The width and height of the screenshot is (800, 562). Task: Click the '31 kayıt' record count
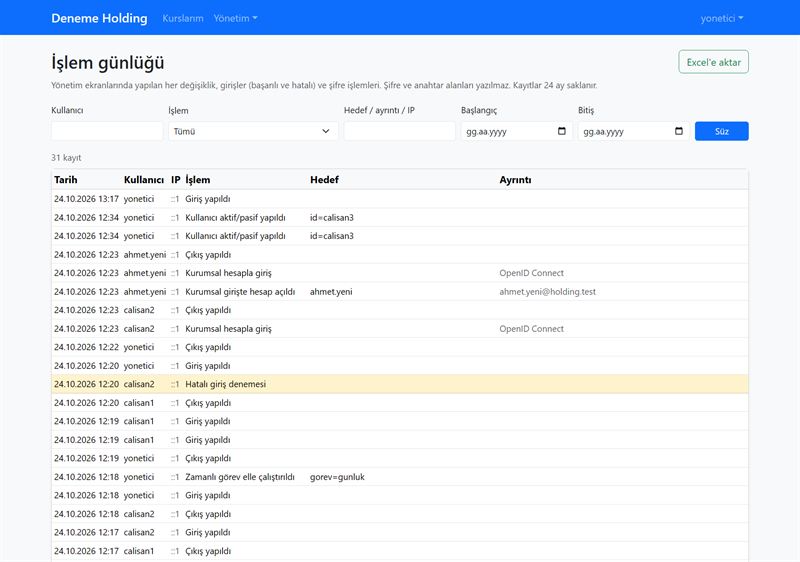tap(66, 158)
